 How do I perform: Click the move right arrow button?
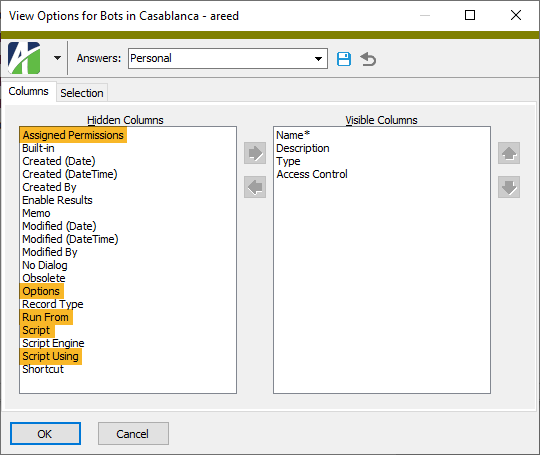pyautogui.click(x=255, y=153)
